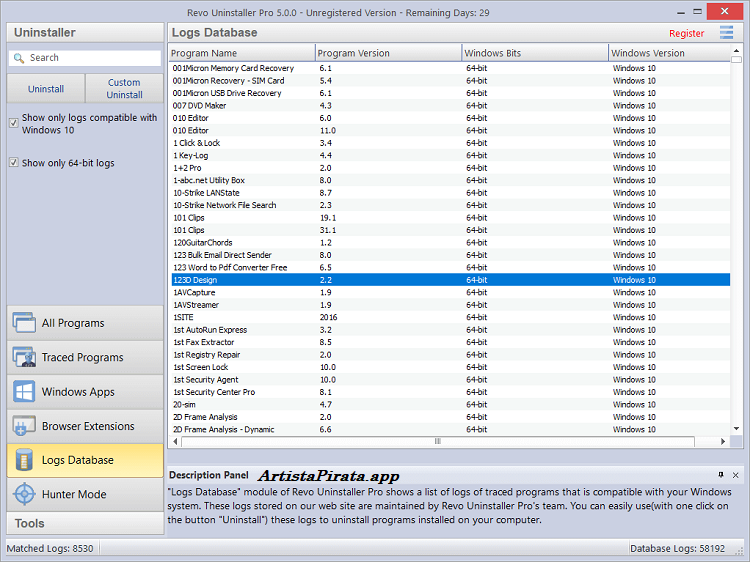Click the Traced Programs sidebar icon
The width and height of the screenshot is (750, 562).
click(x=24, y=357)
